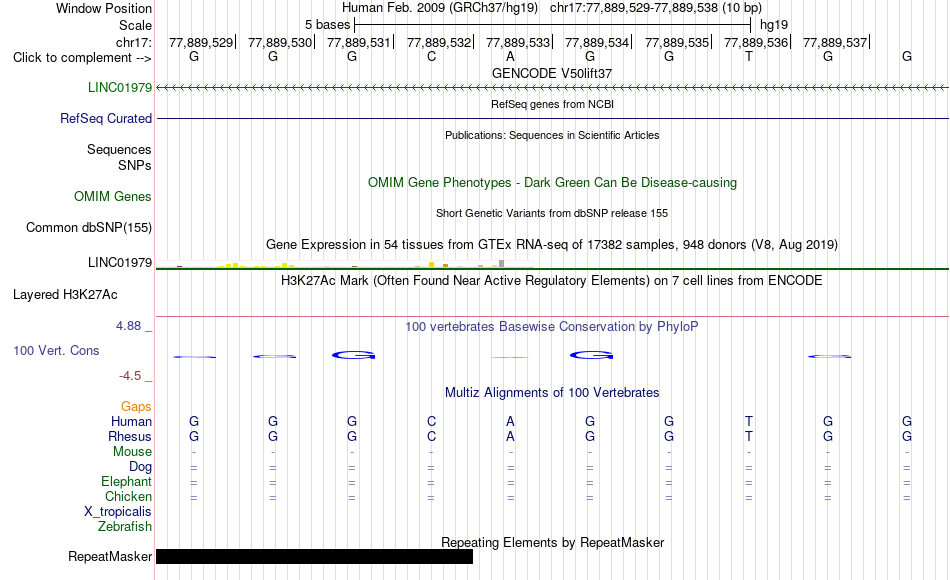Open the green LINC01979 GENCODE track label
The height and width of the screenshot is (580, 950).
pos(120,87)
